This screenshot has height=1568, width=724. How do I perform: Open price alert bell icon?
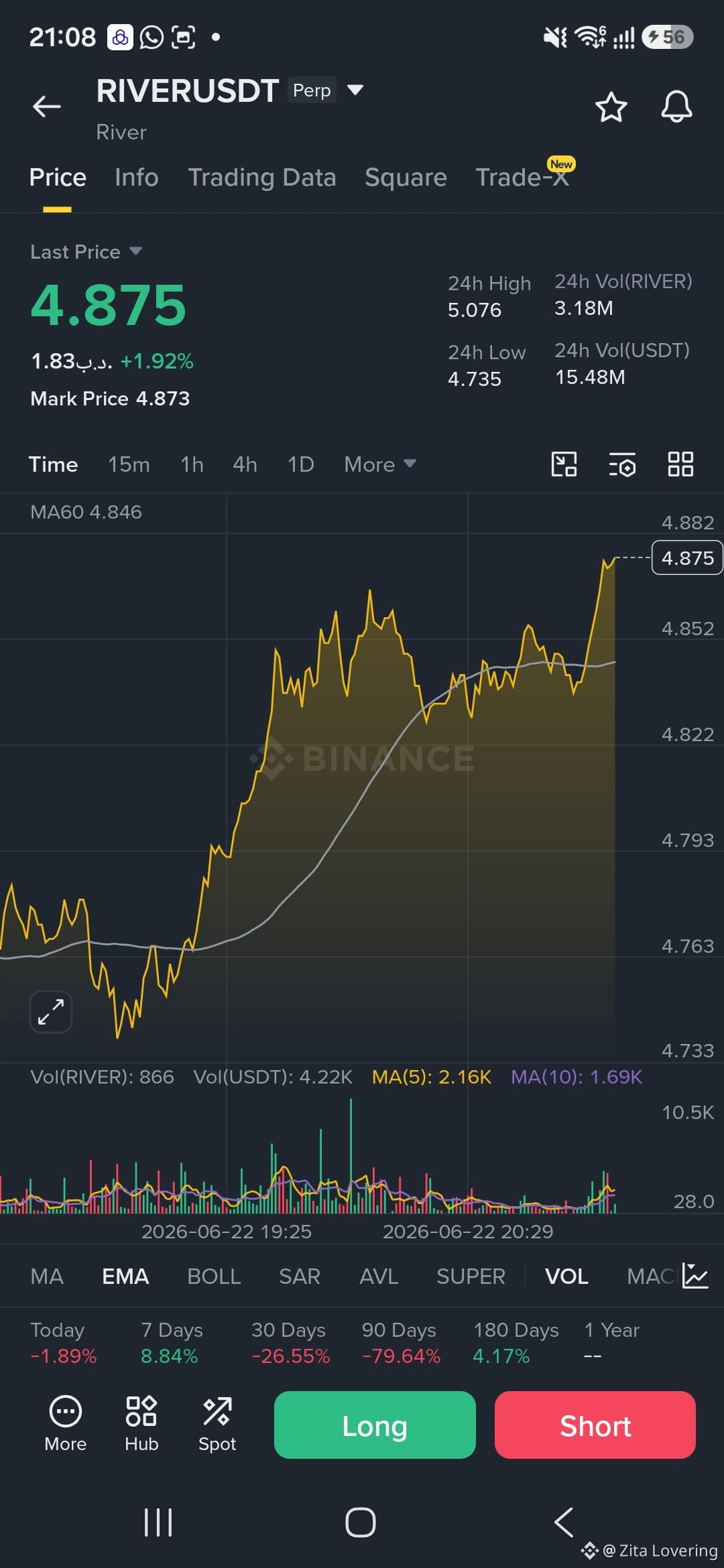(x=676, y=107)
